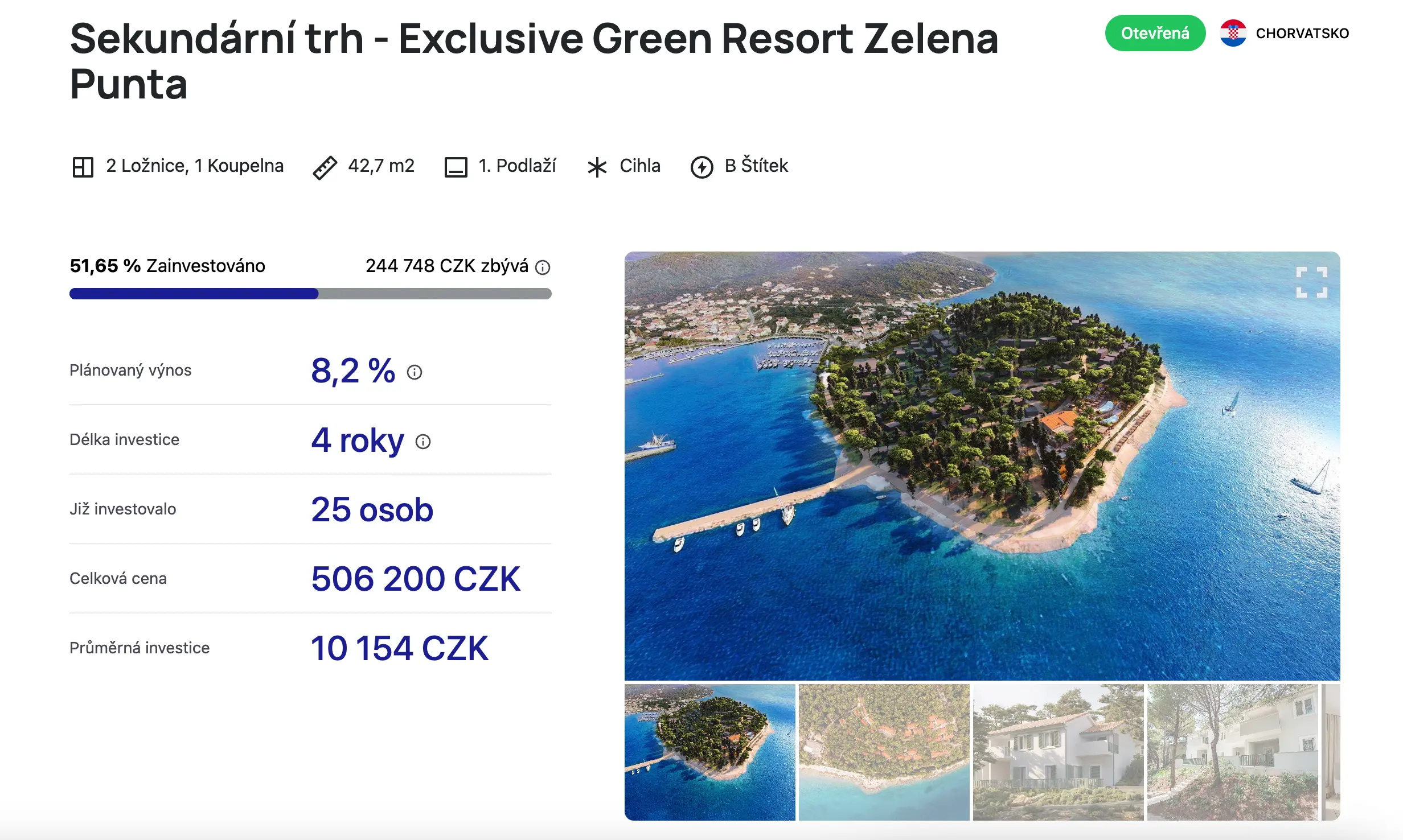This screenshot has width=1403, height=840.
Task: Click the CHORVATSKO country label
Action: click(x=1302, y=34)
